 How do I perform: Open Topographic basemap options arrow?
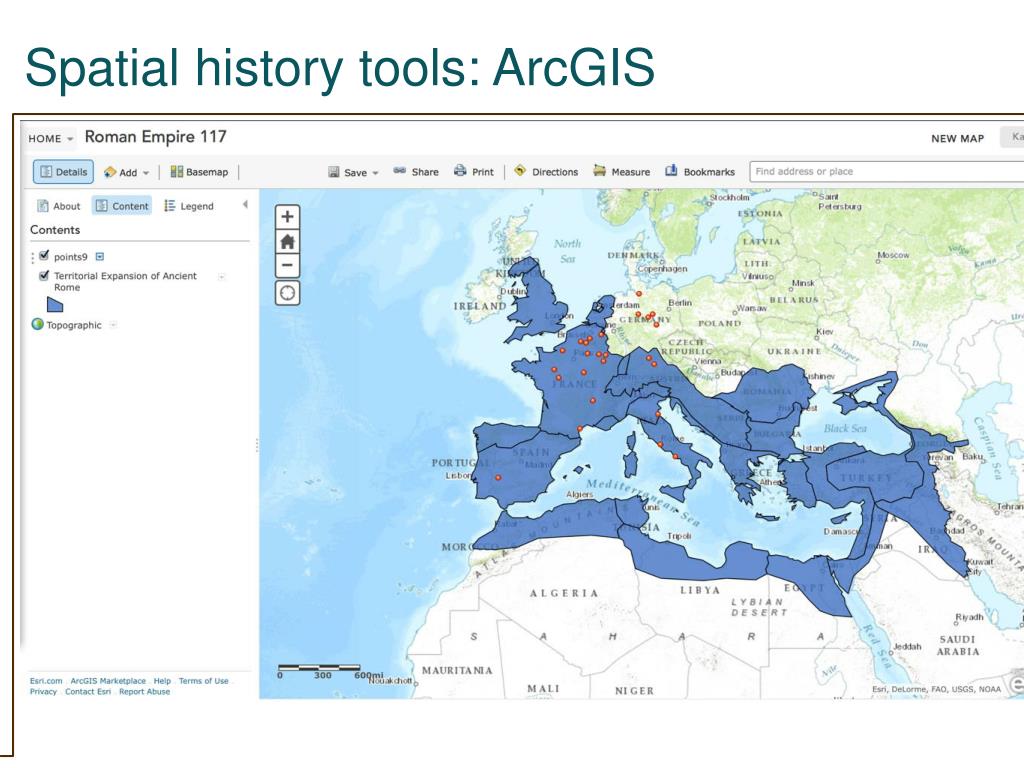113,325
